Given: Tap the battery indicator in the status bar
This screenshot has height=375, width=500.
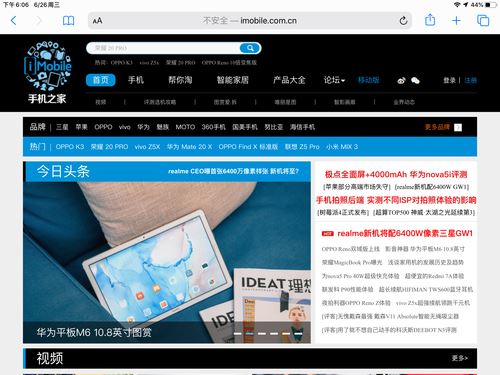Looking at the screenshot, I should point(490,5).
